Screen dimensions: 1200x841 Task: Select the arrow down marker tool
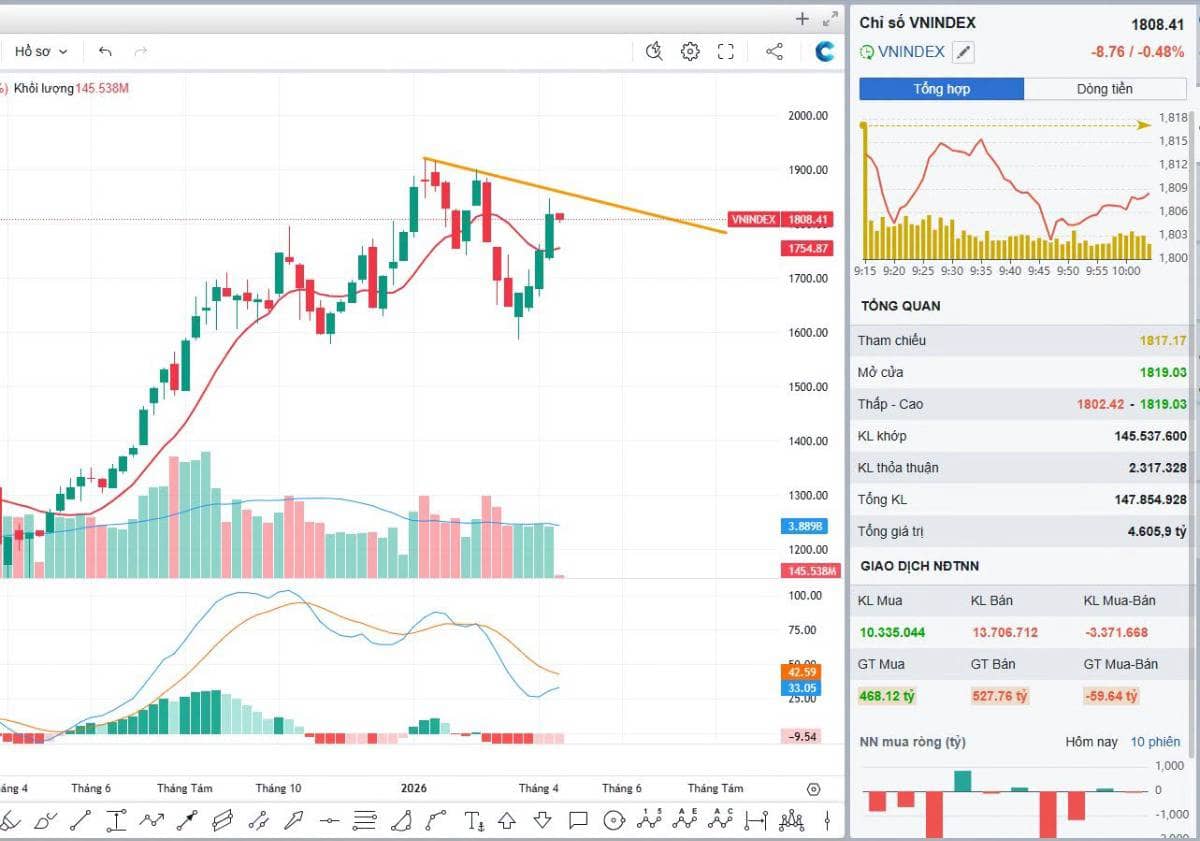click(x=542, y=821)
